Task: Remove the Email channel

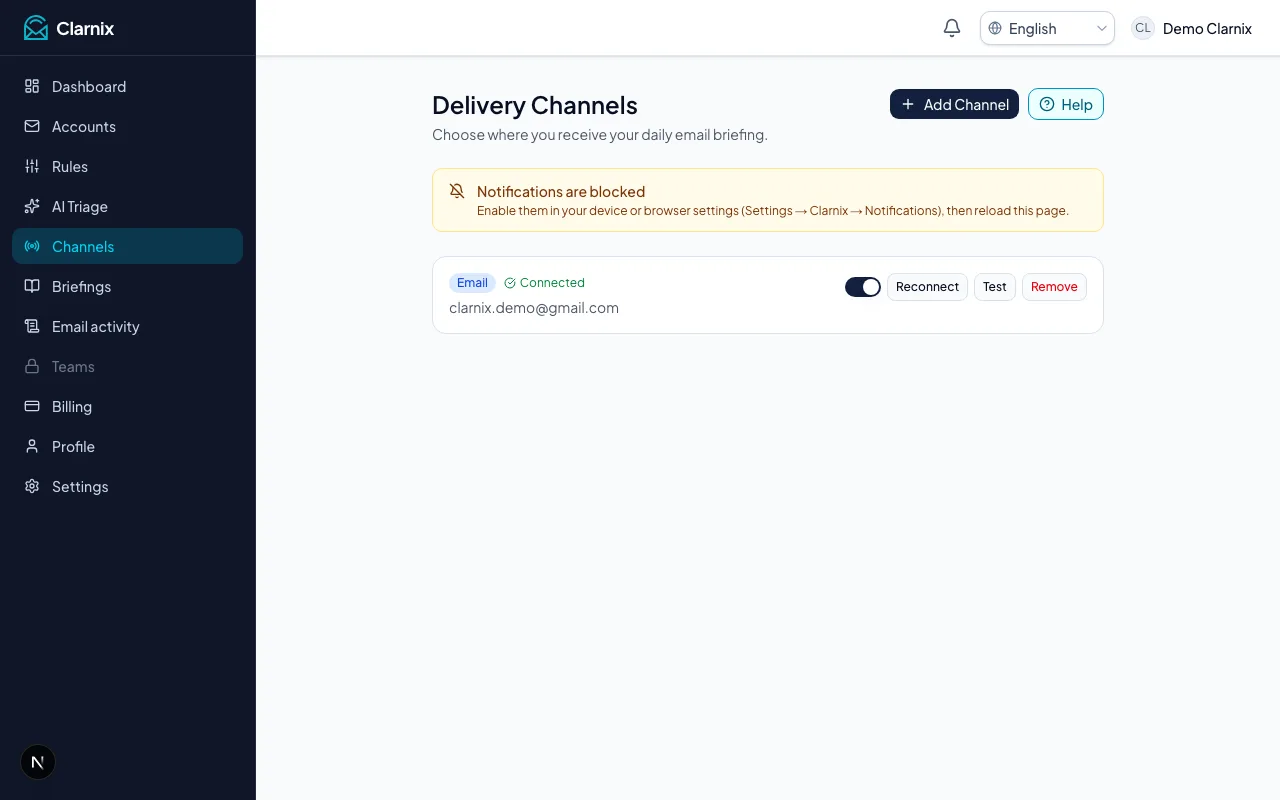Action: [1054, 287]
